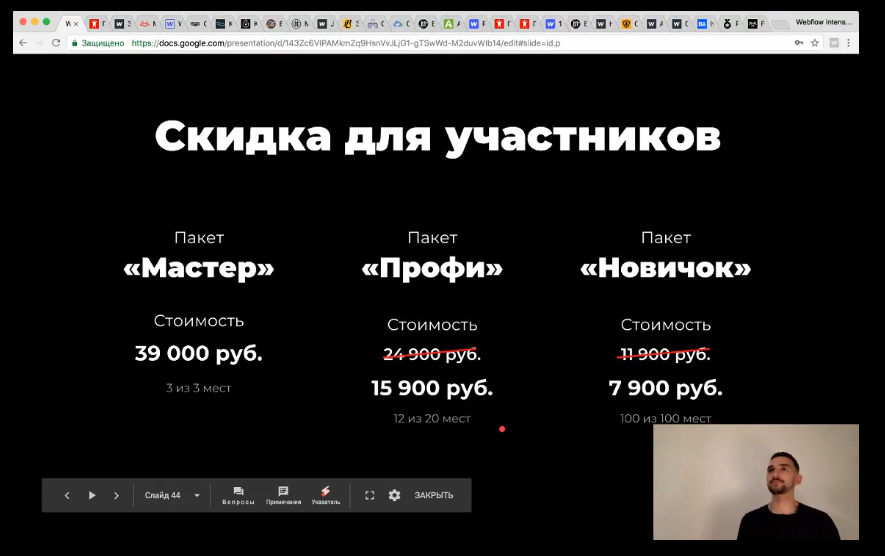The image size is (885, 556).
Task: Click the docs.google.com address bar
Action: pos(400,43)
